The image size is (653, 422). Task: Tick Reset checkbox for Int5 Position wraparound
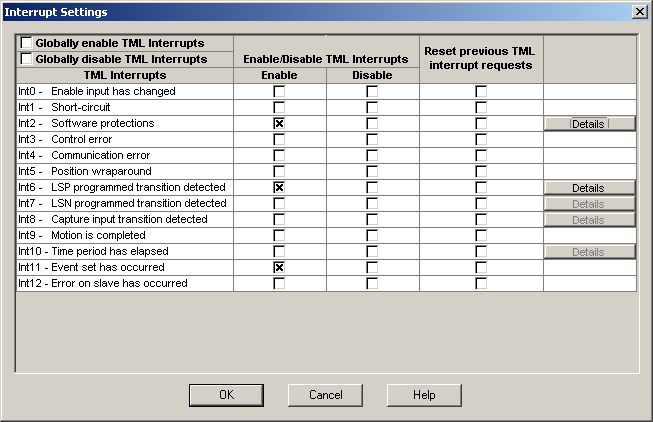point(481,171)
